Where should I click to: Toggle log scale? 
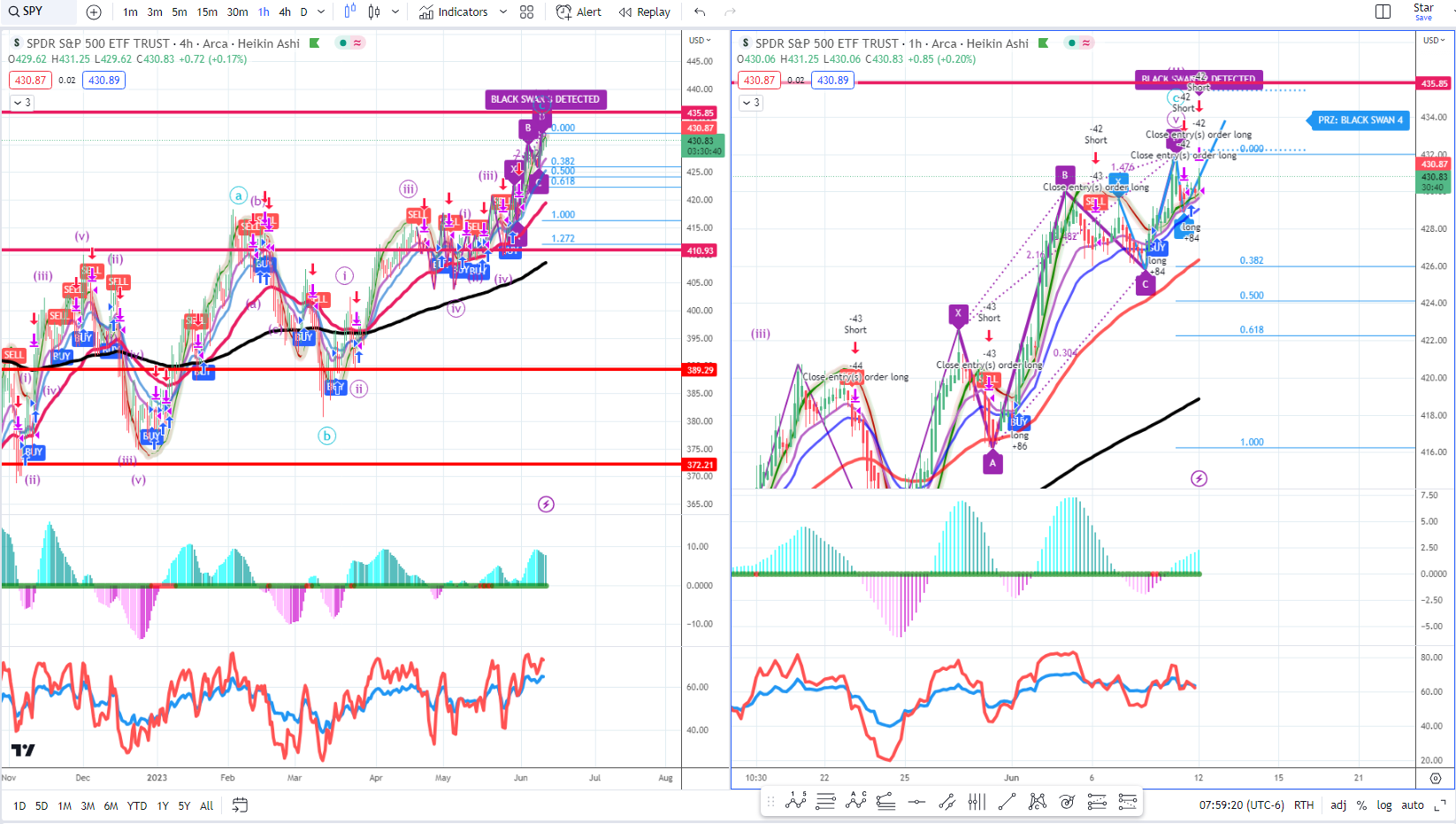click(1383, 805)
